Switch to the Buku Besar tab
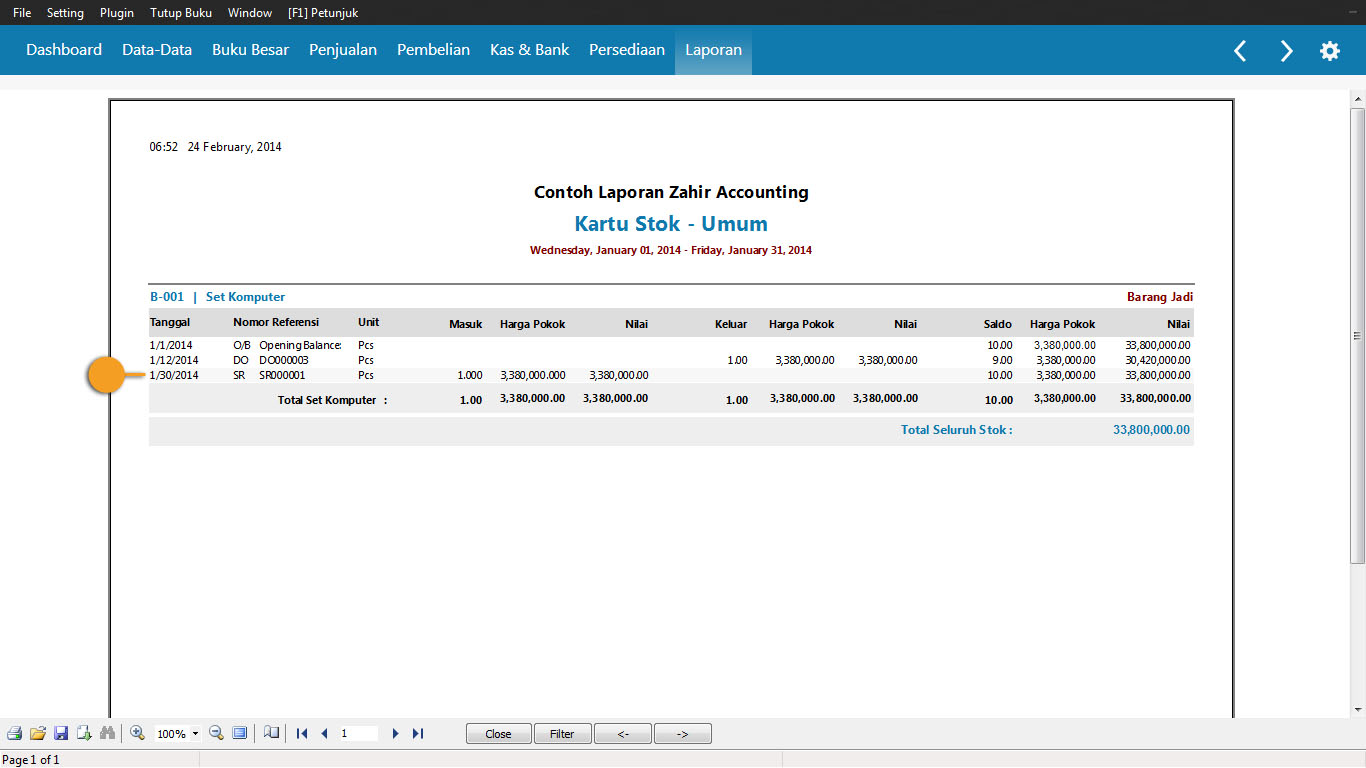The image size is (1366, 768). 250,50
